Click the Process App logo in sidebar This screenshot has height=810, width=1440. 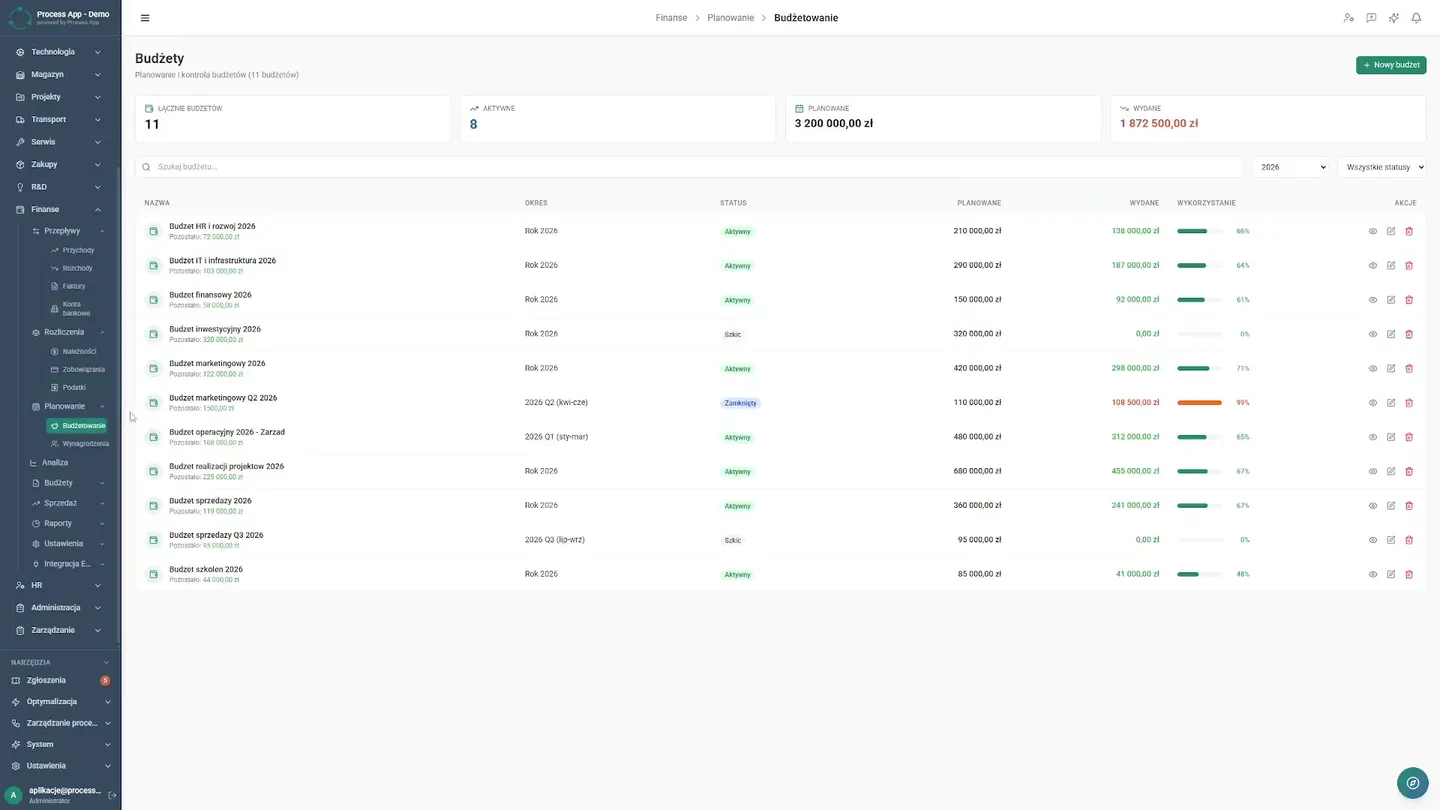click(19, 17)
